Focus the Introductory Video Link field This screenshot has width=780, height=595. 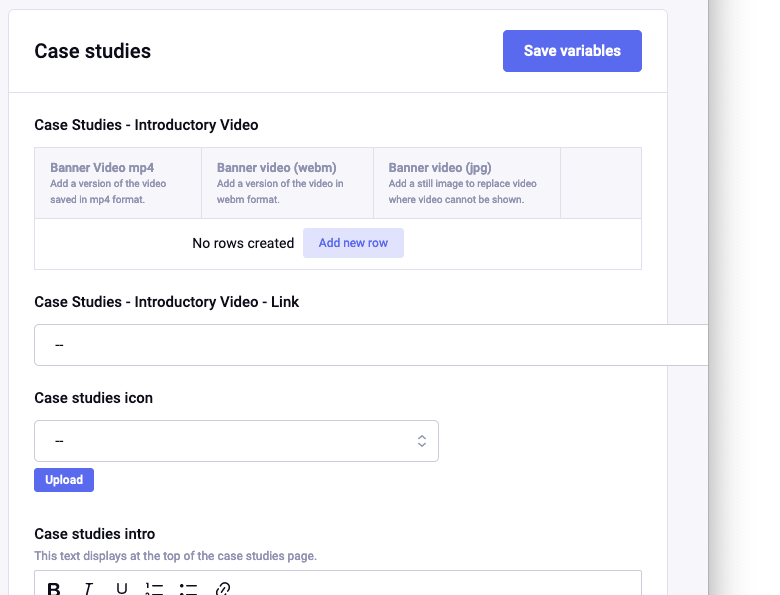(371, 345)
